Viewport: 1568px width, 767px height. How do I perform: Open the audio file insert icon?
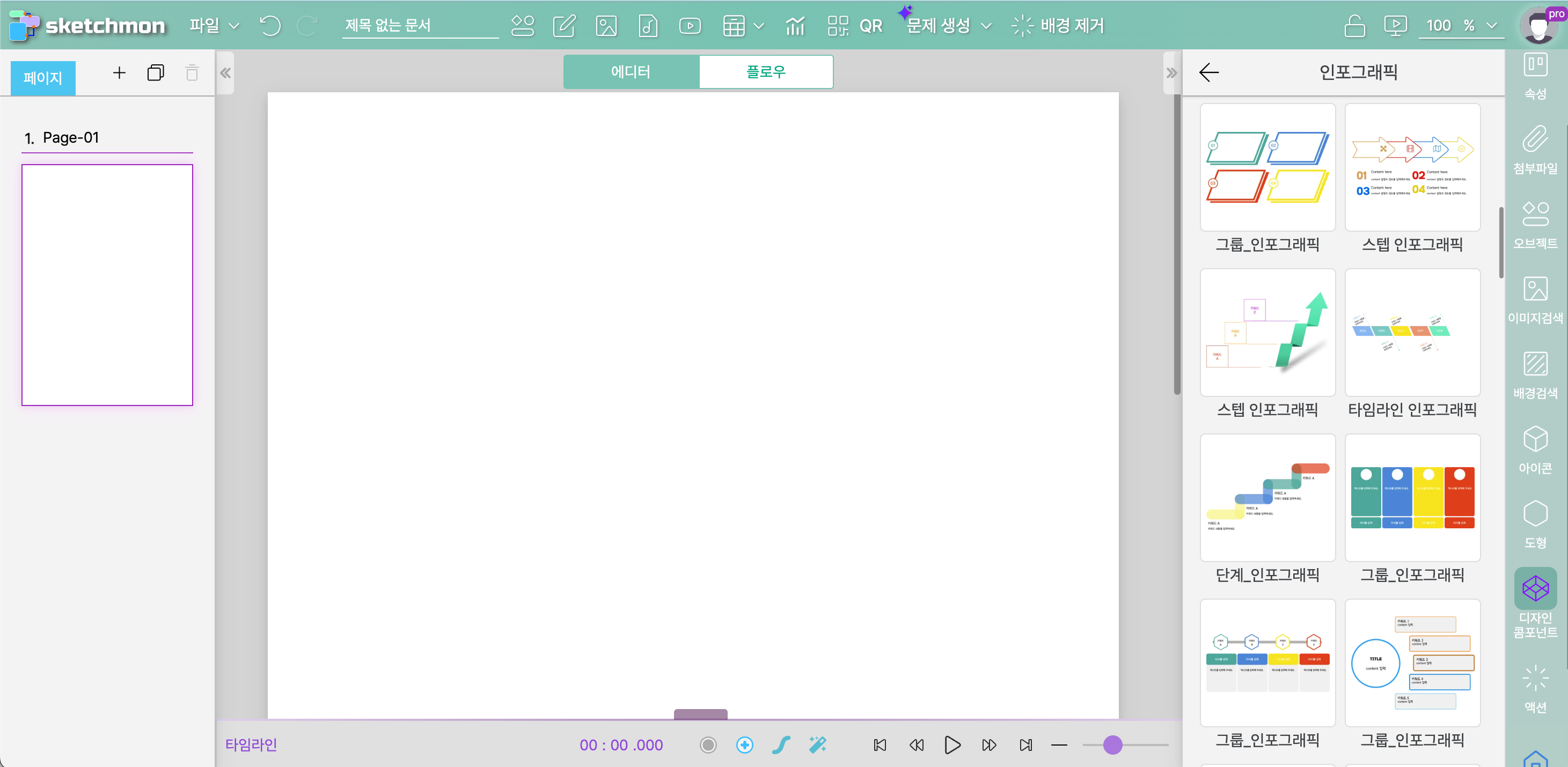click(648, 26)
